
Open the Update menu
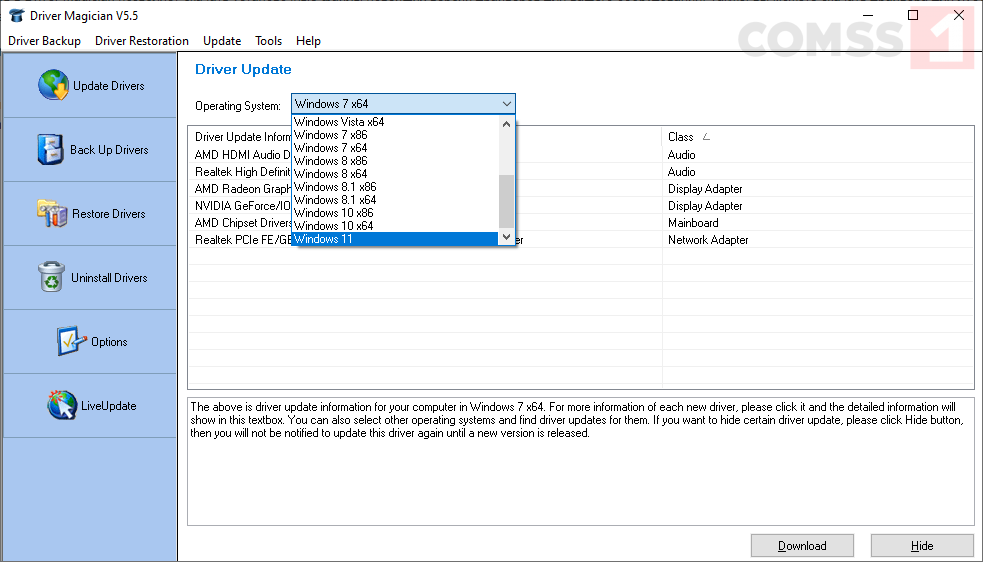coord(222,41)
